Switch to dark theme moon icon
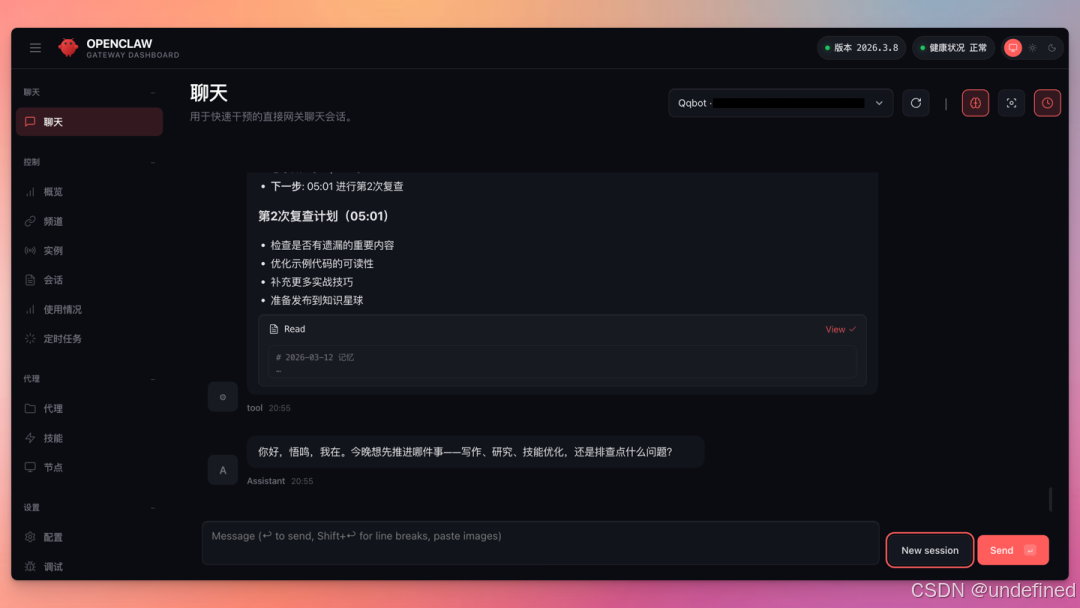This screenshot has width=1080, height=608. pyautogui.click(x=1052, y=48)
